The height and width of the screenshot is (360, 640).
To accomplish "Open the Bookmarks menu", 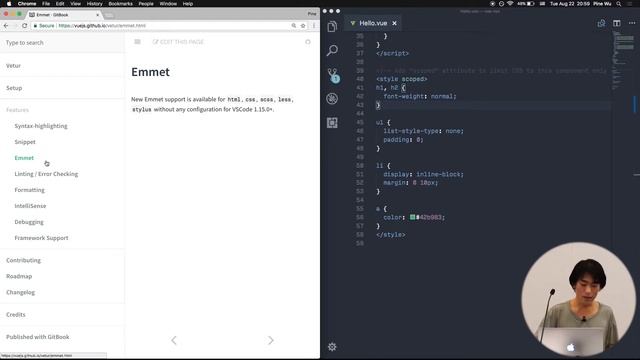I will (x=120, y=4).
